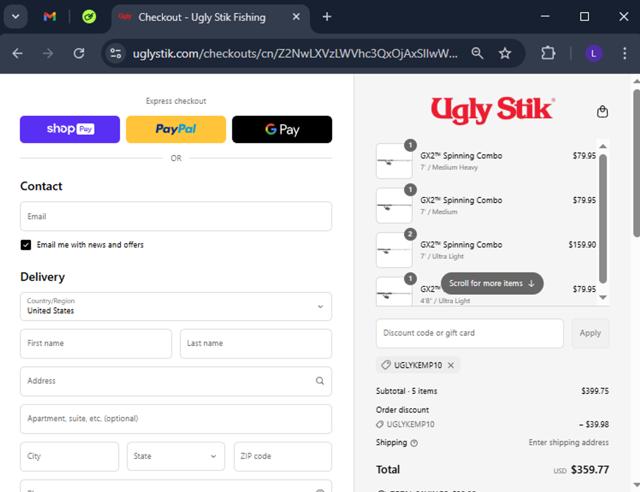Switch to the pinned Gmail tab
This screenshot has width=640, height=492.
tap(50, 17)
